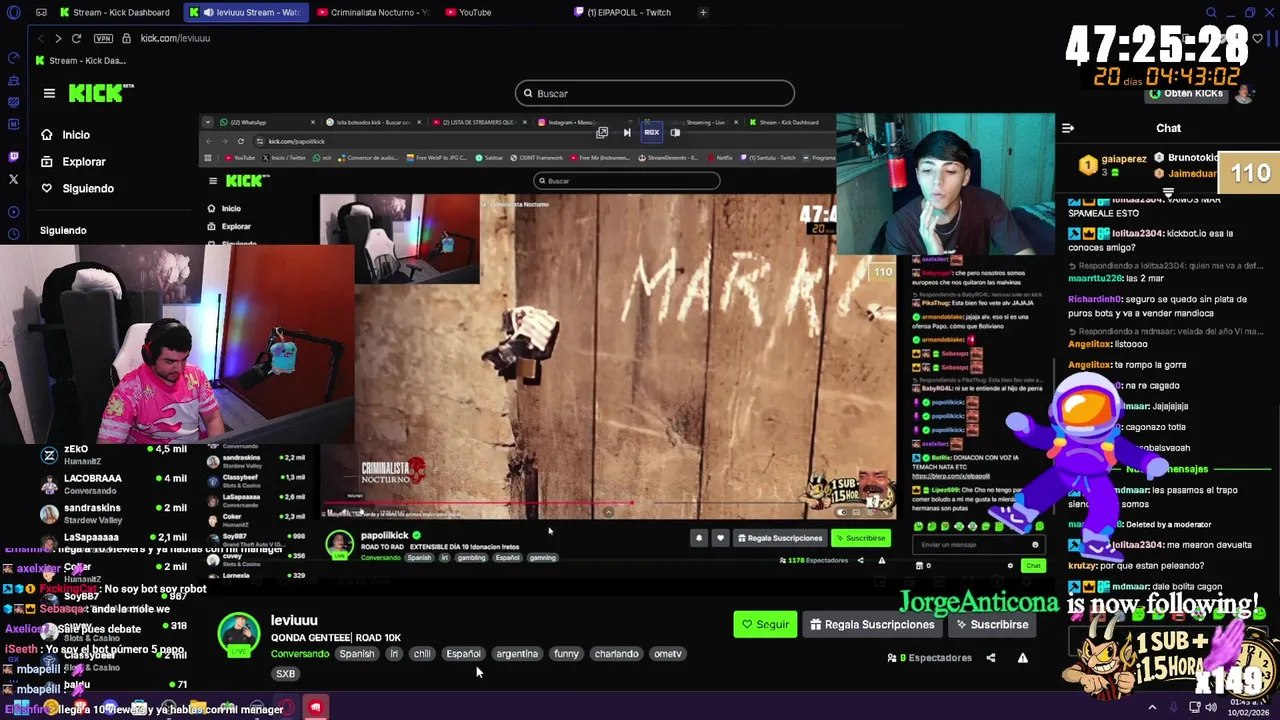Click small Regala Suscripciones in embedded stream
Screen dimensions: 1280x720
pyautogui.click(x=780, y=538)
